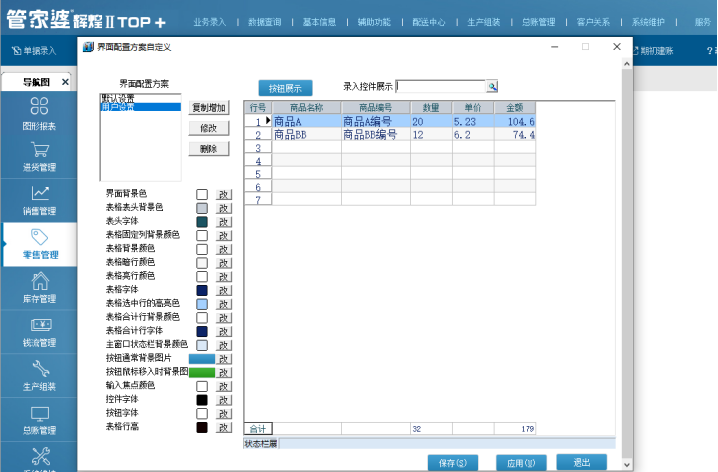Open 进货管理 cart icon
Viewport: 718px width, 472px height.
tap(40, 150)
